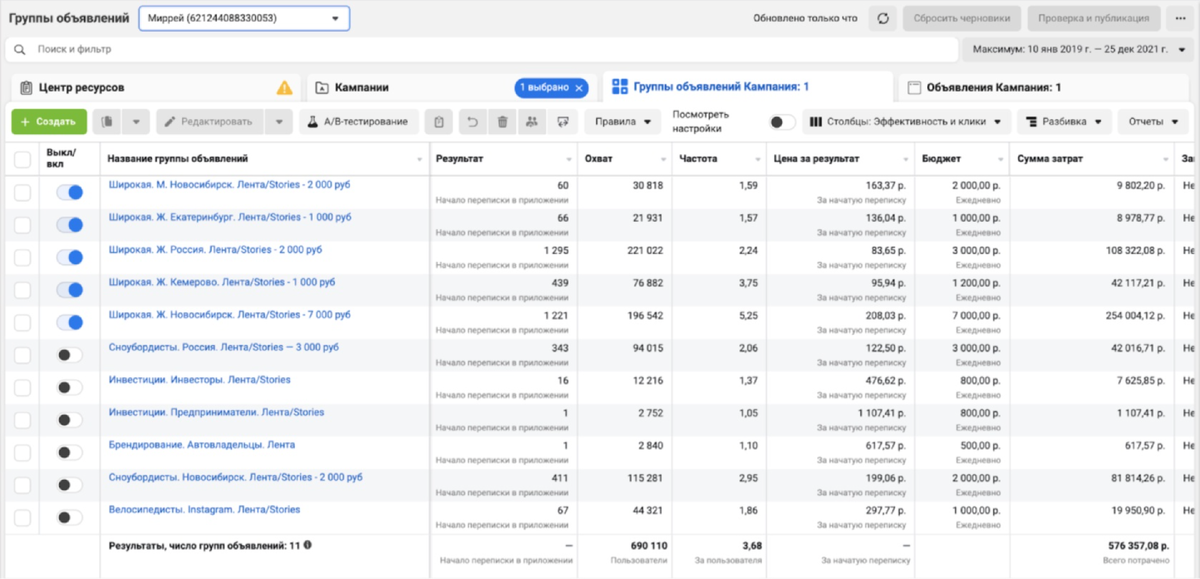1200x579 pixels.
Task: Open ad set Инвестиции. Предприниматели. Лента/Stories link
Action: 216,412
